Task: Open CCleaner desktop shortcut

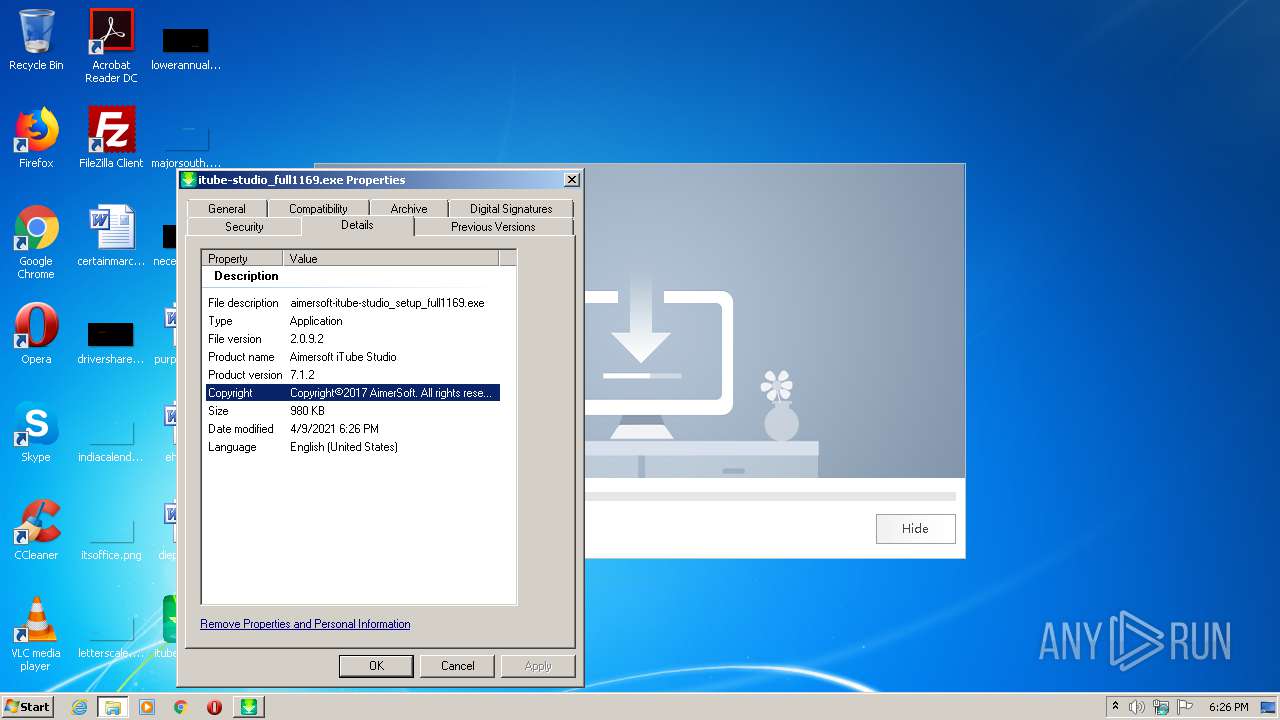Action: point(36,530)
